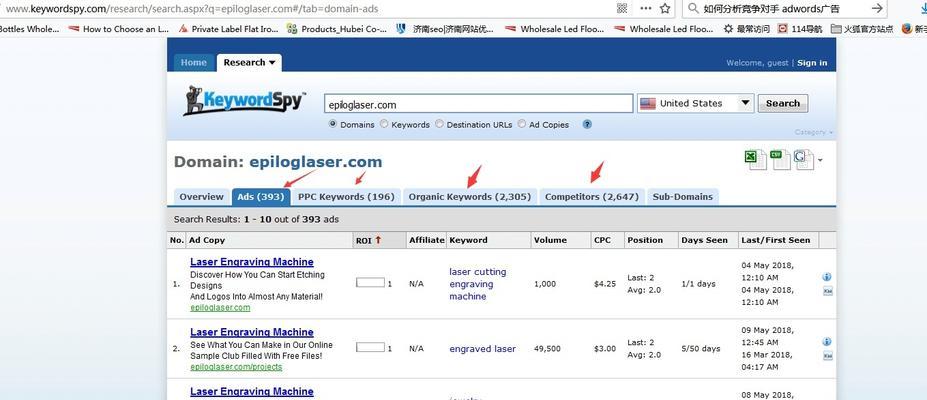Sort by Last/First Seen column header

pos(776,240)
